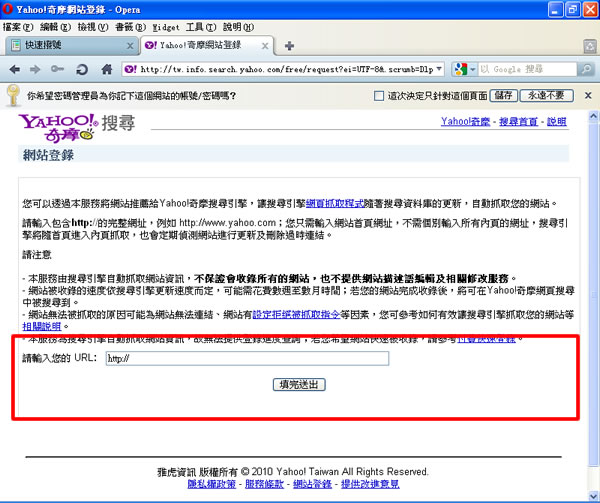600x503 pixels.
Task: Open the 編輯 menu
Action: coord(55,27)
